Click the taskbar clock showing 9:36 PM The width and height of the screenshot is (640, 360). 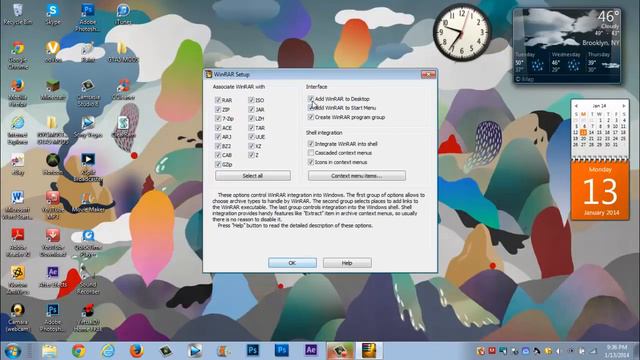pos(617,351)
